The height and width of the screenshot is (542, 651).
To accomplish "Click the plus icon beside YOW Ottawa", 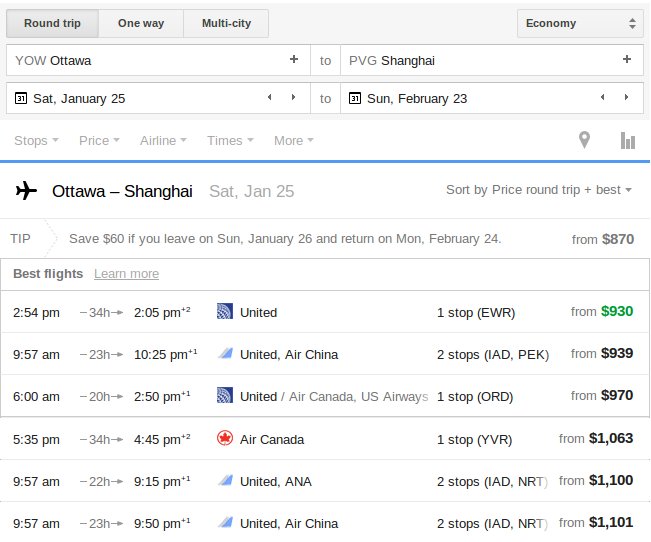I will (294, 60).
